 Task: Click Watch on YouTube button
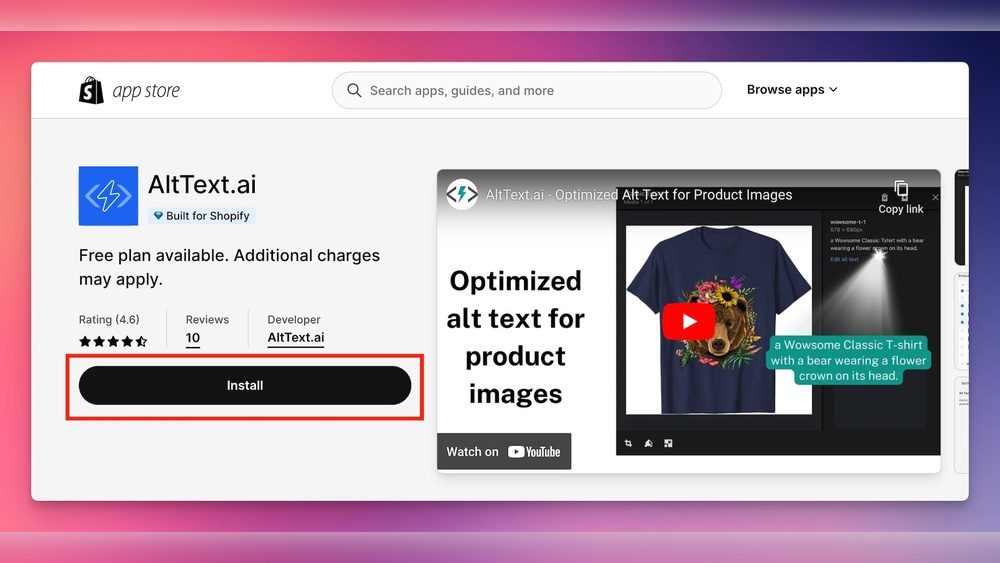point(504,451)
